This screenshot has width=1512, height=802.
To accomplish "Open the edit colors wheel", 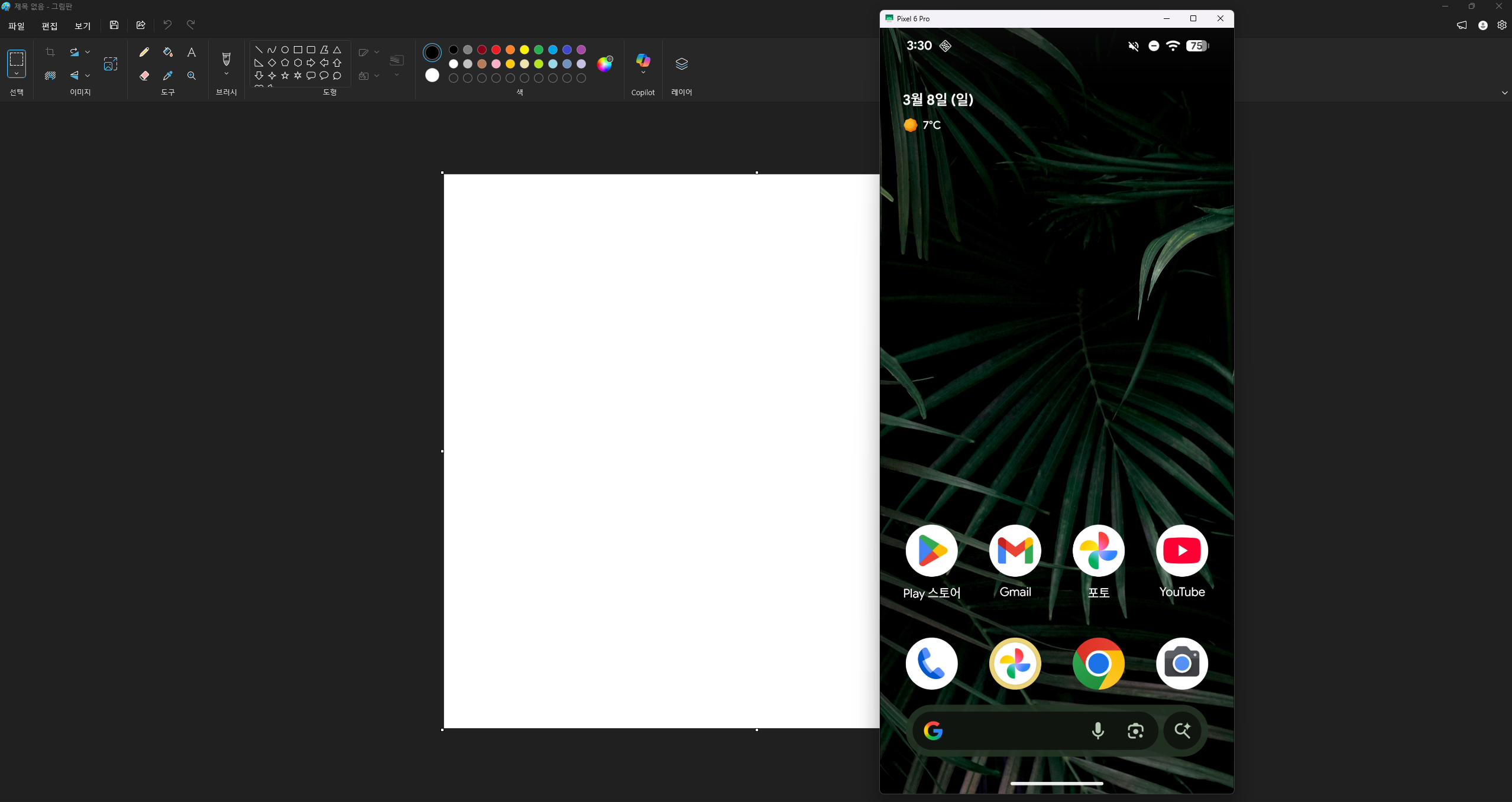I will coord(604,64).
